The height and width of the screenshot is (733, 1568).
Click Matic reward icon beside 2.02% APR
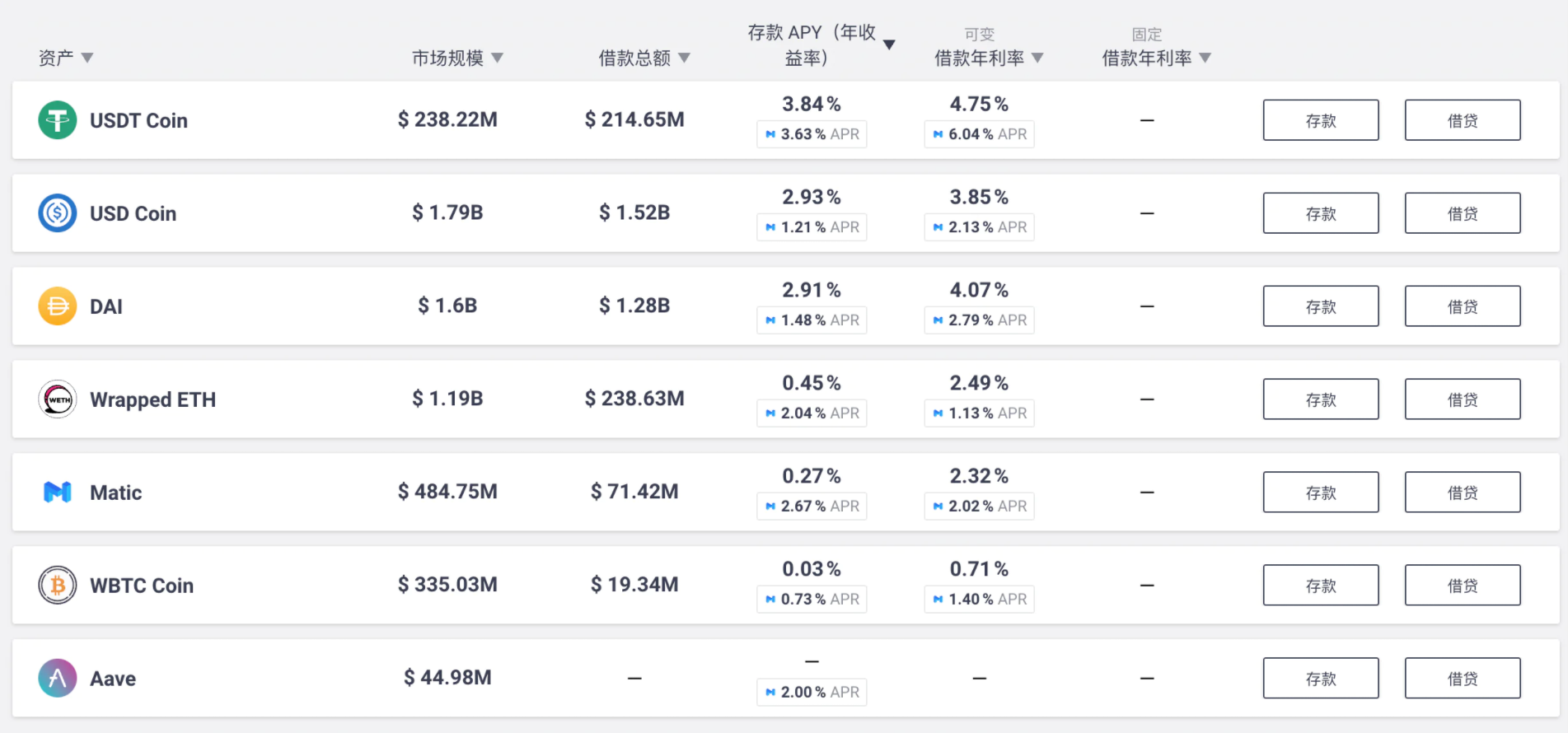(938, 507)
